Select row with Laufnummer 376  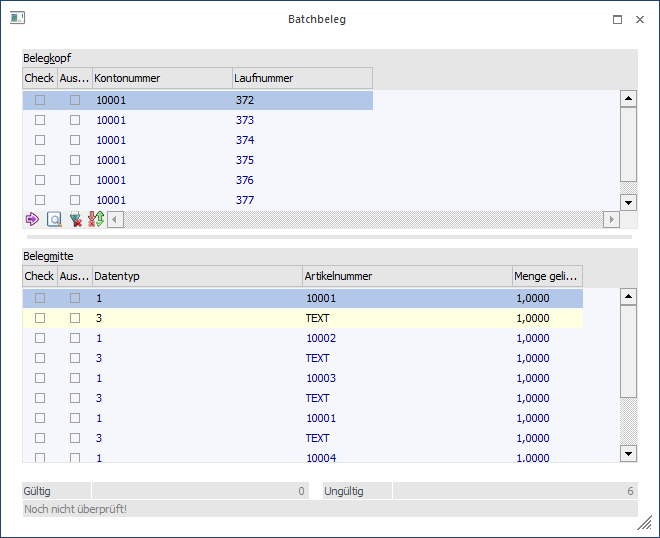point(244,180)
